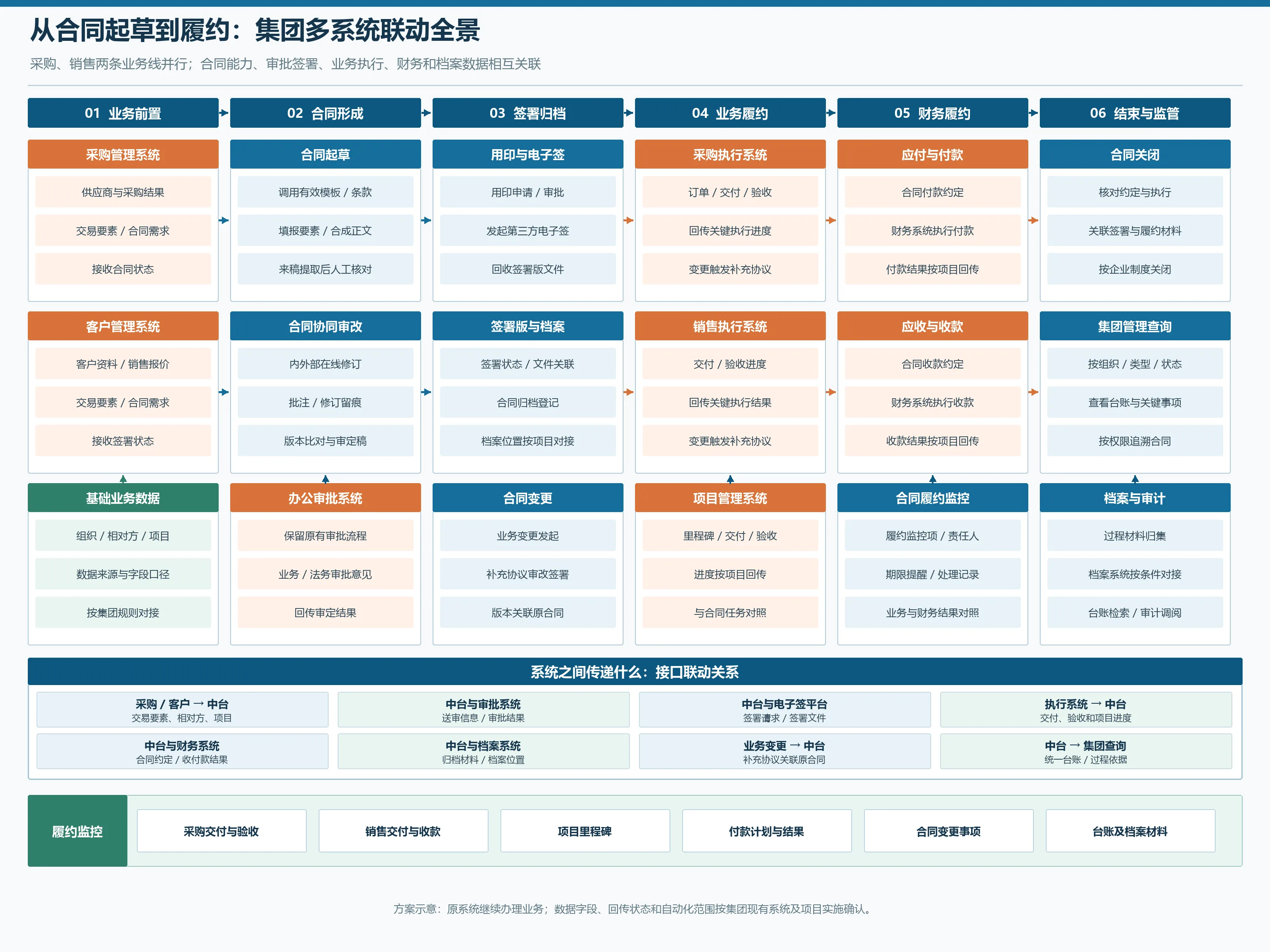Select the 06 结束与监管 stage header
This screenshot has height=952, width=1270.
[x=1135, y=113]
